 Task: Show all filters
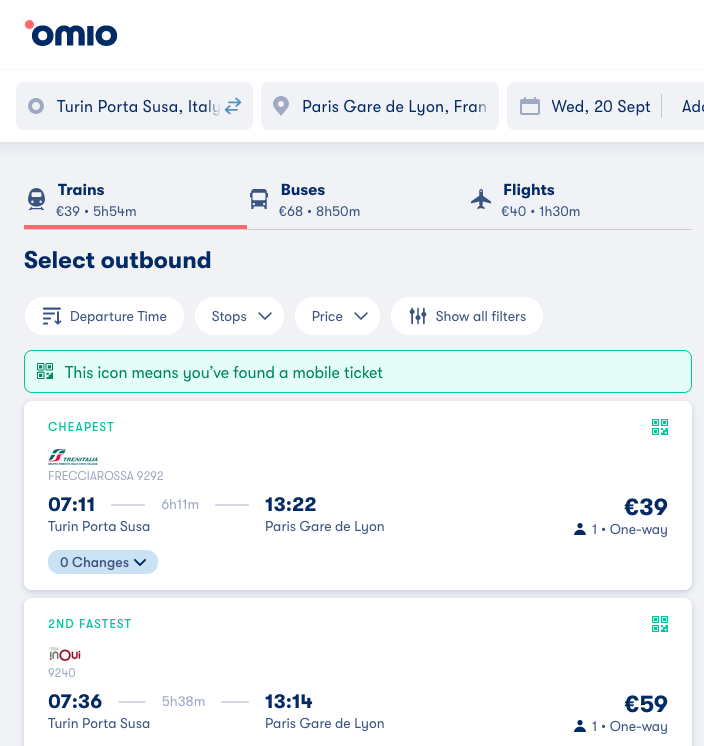tap(467, 316)
